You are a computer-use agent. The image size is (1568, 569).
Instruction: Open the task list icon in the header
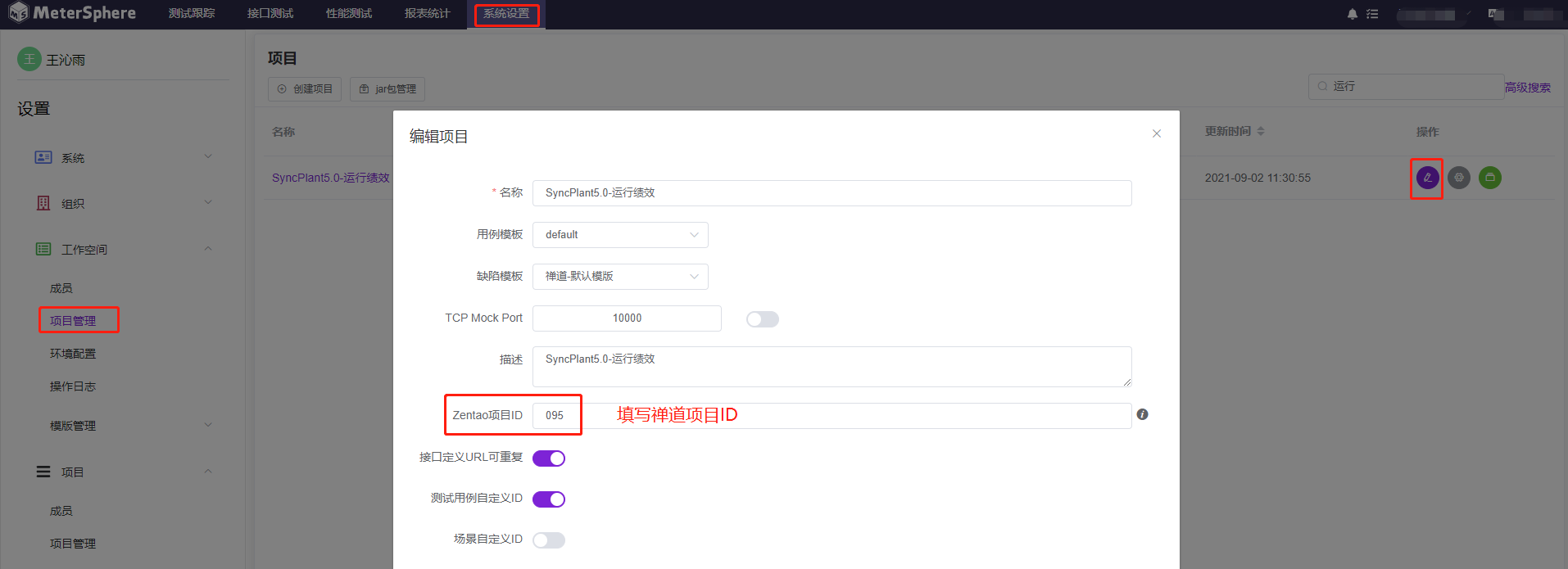[1372, 14]
